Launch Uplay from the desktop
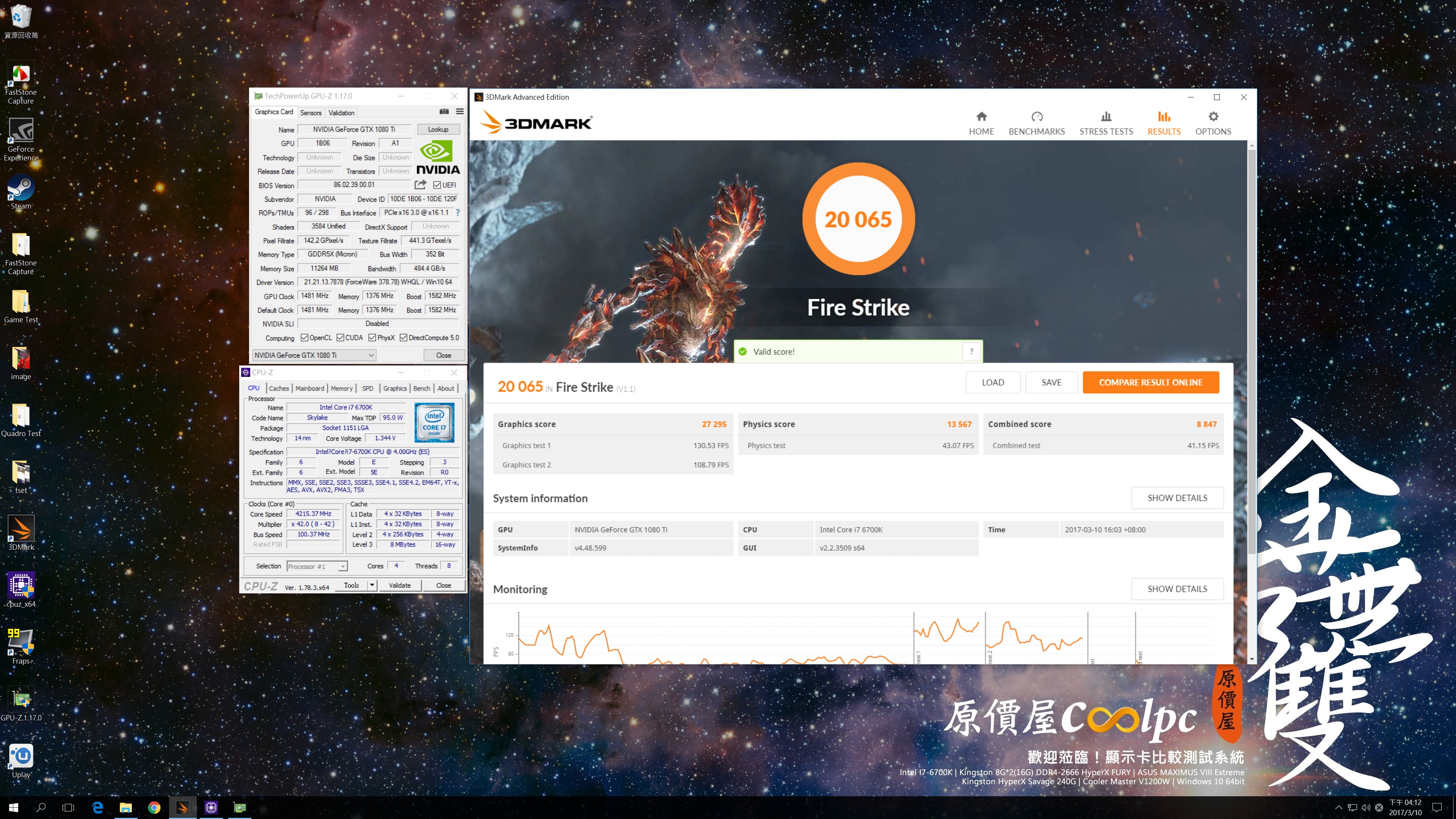 click(21, 761)
